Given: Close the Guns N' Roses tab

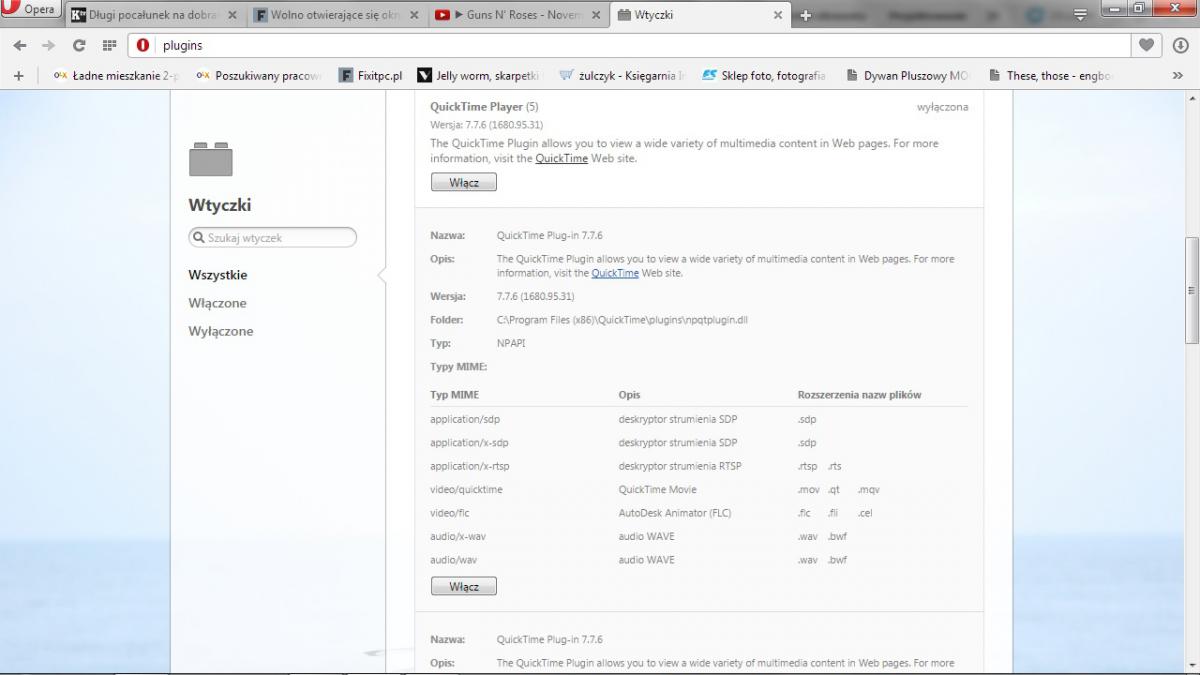Looking at the screenshot, I should coord(596,15).
